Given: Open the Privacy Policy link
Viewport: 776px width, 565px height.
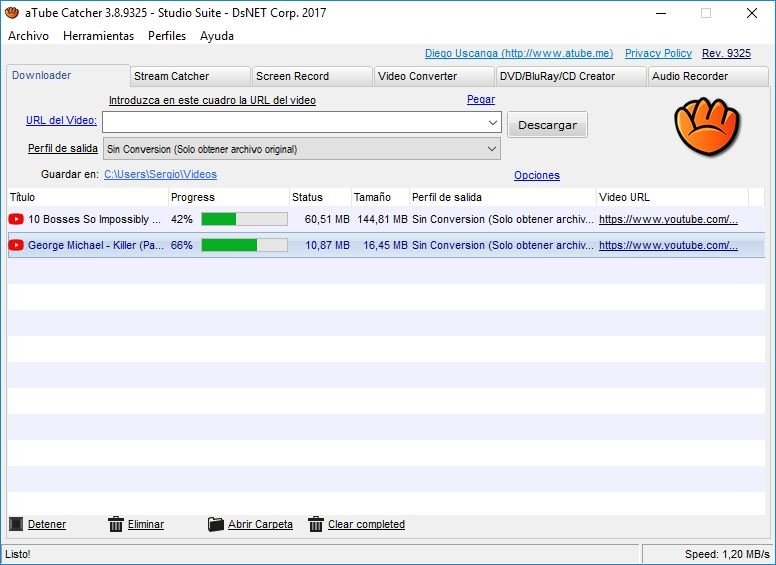Looking at the screenshot, I should [658, 53].
